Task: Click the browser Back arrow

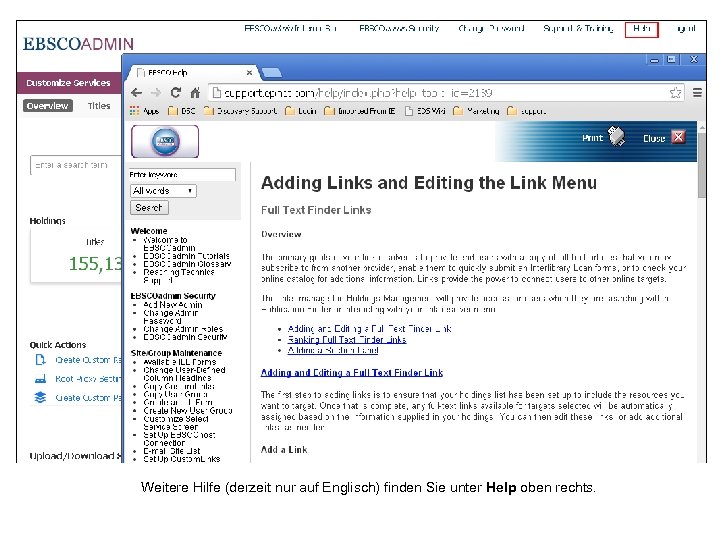Action: point(136,93)
